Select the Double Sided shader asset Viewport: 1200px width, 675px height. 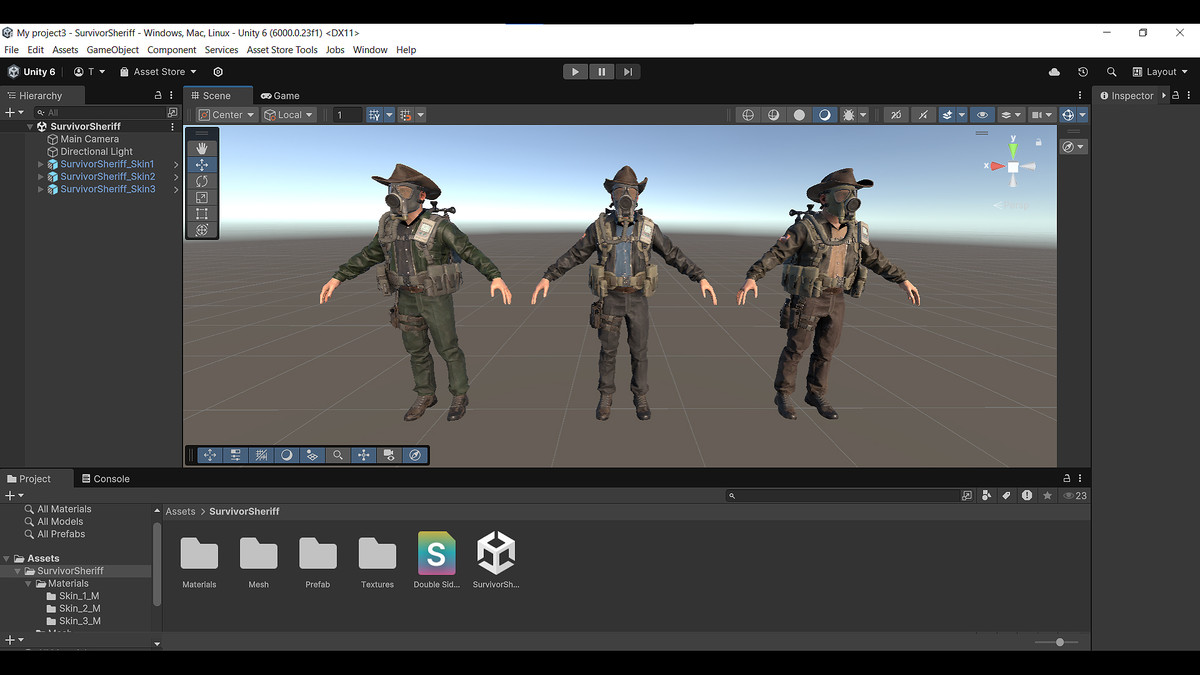tap(436, 553)
